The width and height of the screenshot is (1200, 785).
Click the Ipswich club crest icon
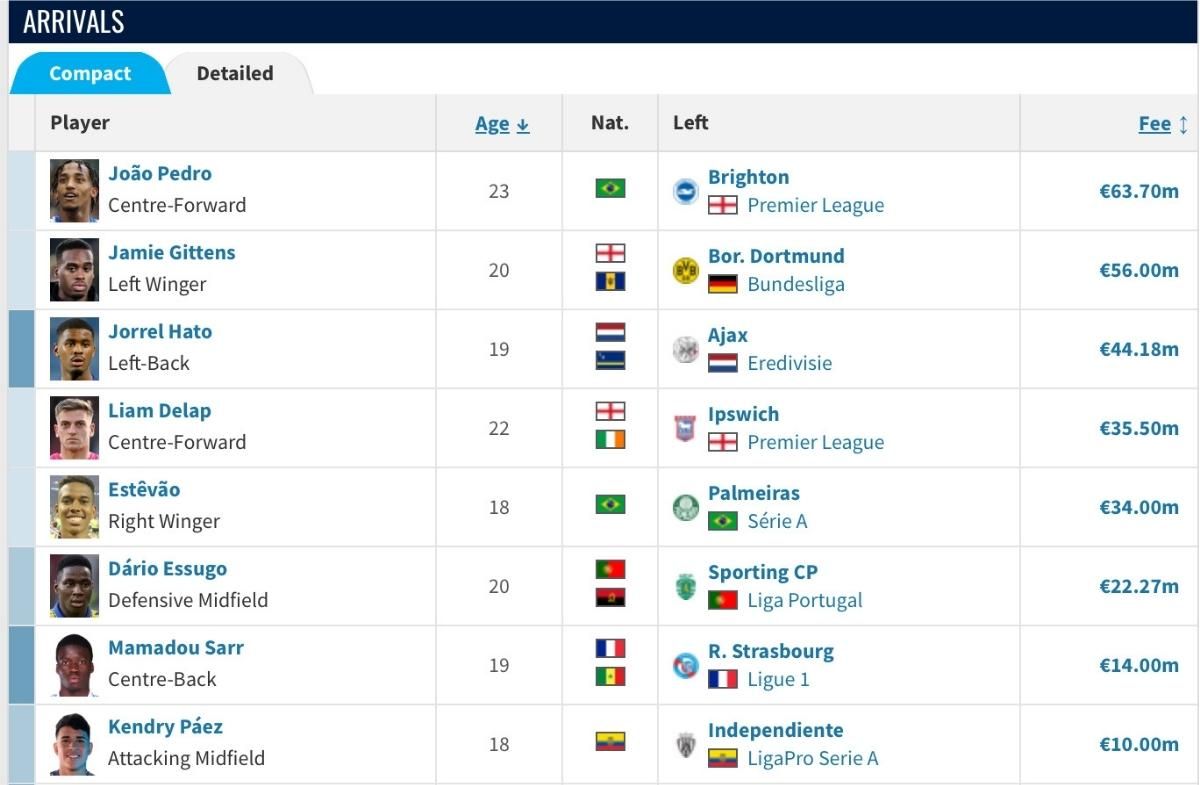click(x=686, y=428)
